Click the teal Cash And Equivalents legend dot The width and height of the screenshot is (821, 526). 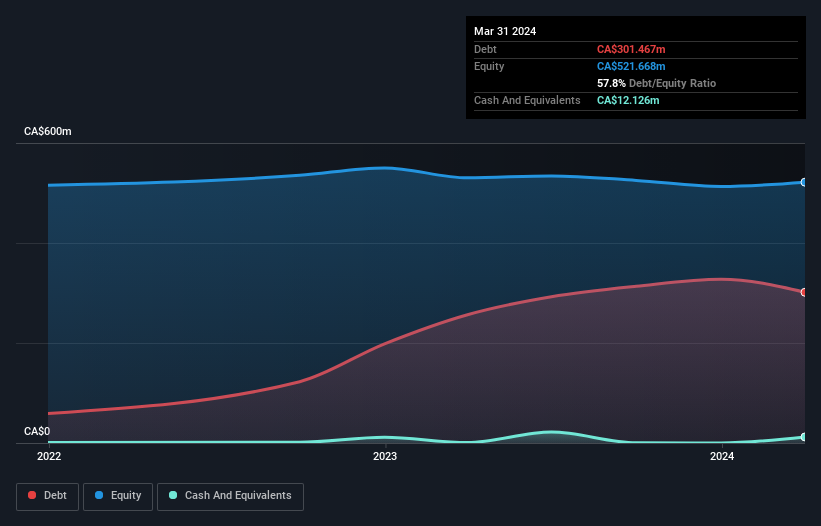click(173, 495)
